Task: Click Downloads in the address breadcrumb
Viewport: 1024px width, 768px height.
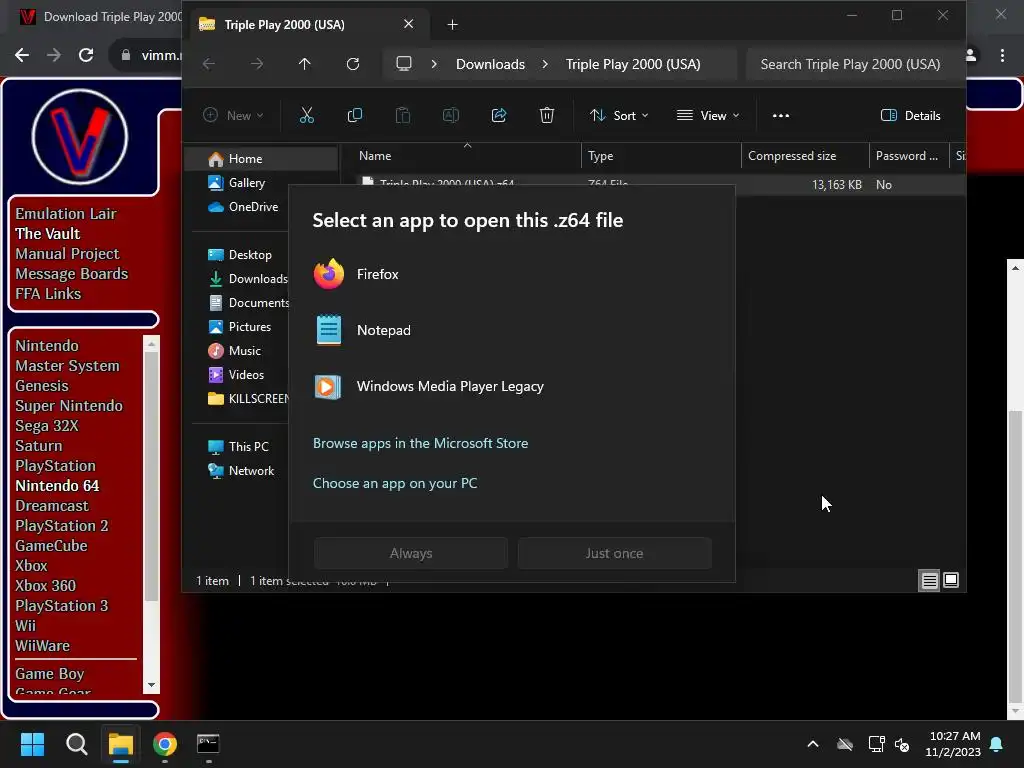Action: pos(490,64)
